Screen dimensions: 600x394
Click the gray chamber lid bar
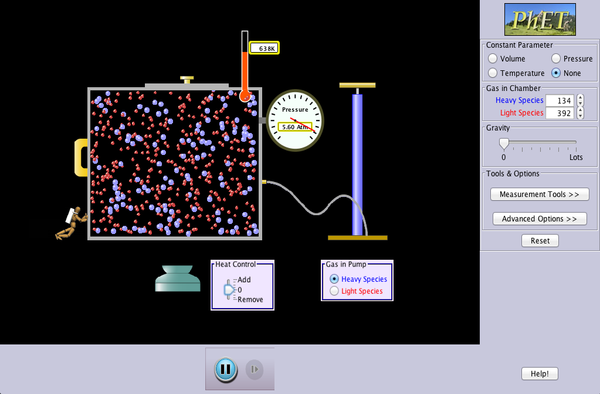[x=187, y=86]
